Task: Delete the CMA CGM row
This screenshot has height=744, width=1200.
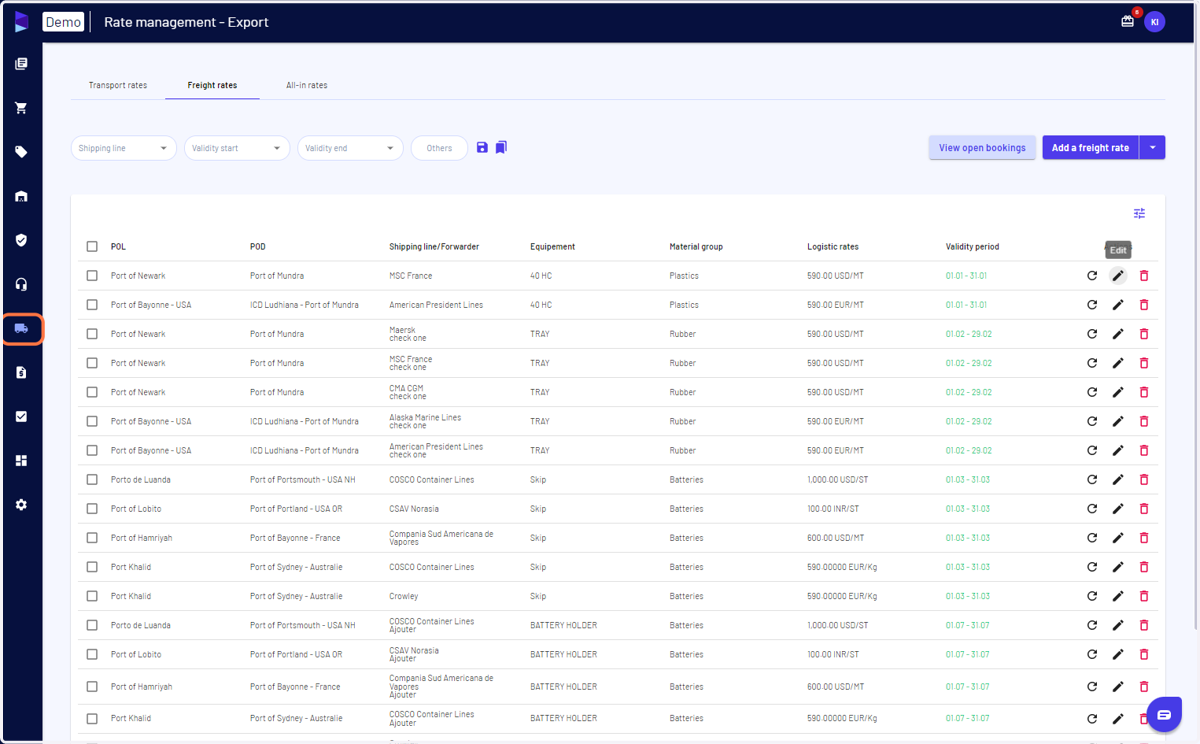Action: (x=1144, y=392)
